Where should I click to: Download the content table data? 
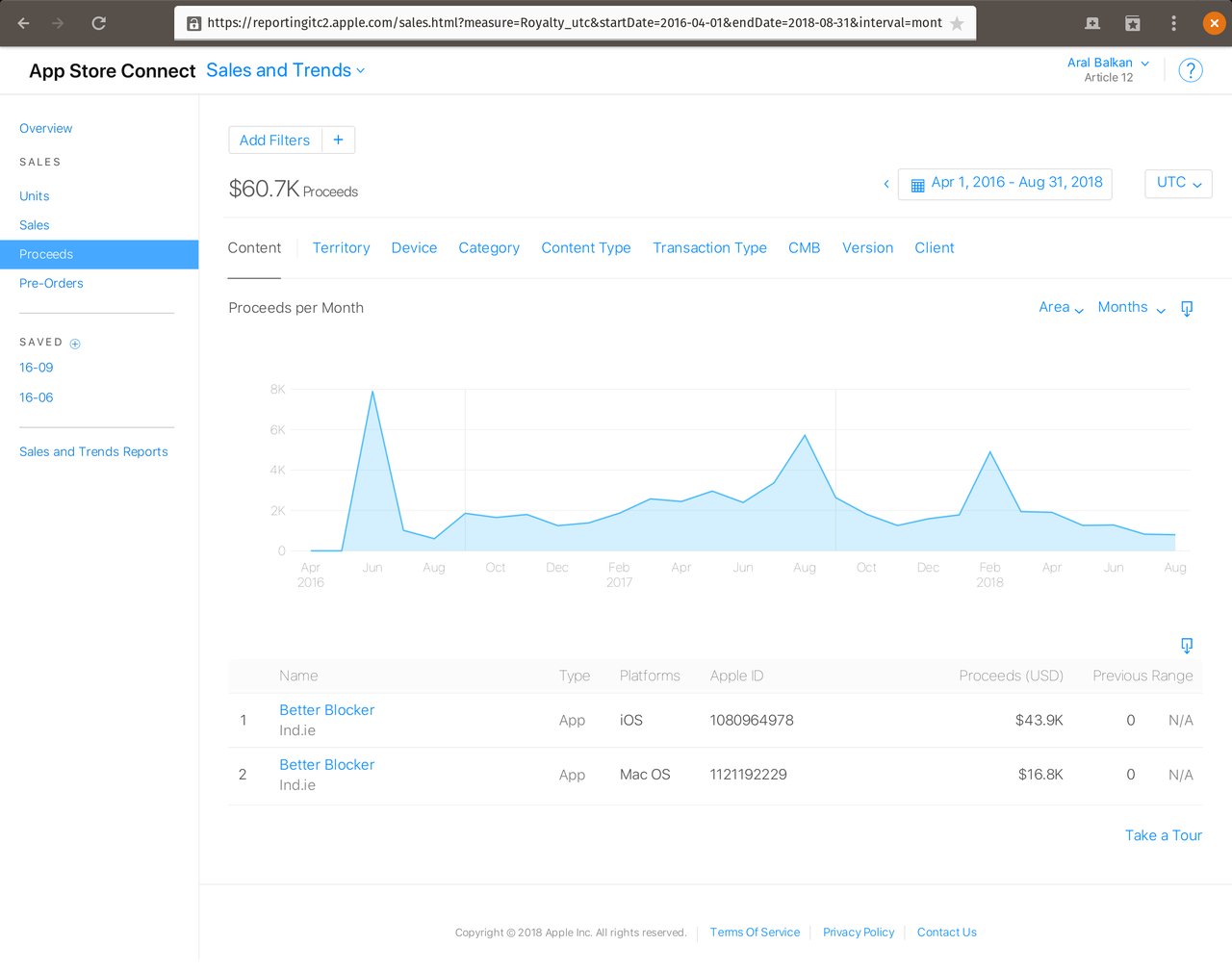click(1187, 645)
